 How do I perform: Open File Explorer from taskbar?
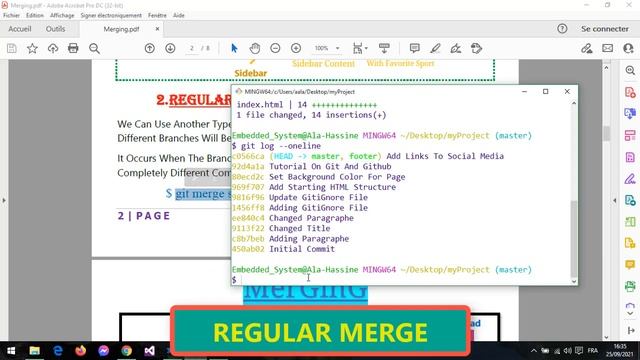pyautogui.click(x=34, y=351)
